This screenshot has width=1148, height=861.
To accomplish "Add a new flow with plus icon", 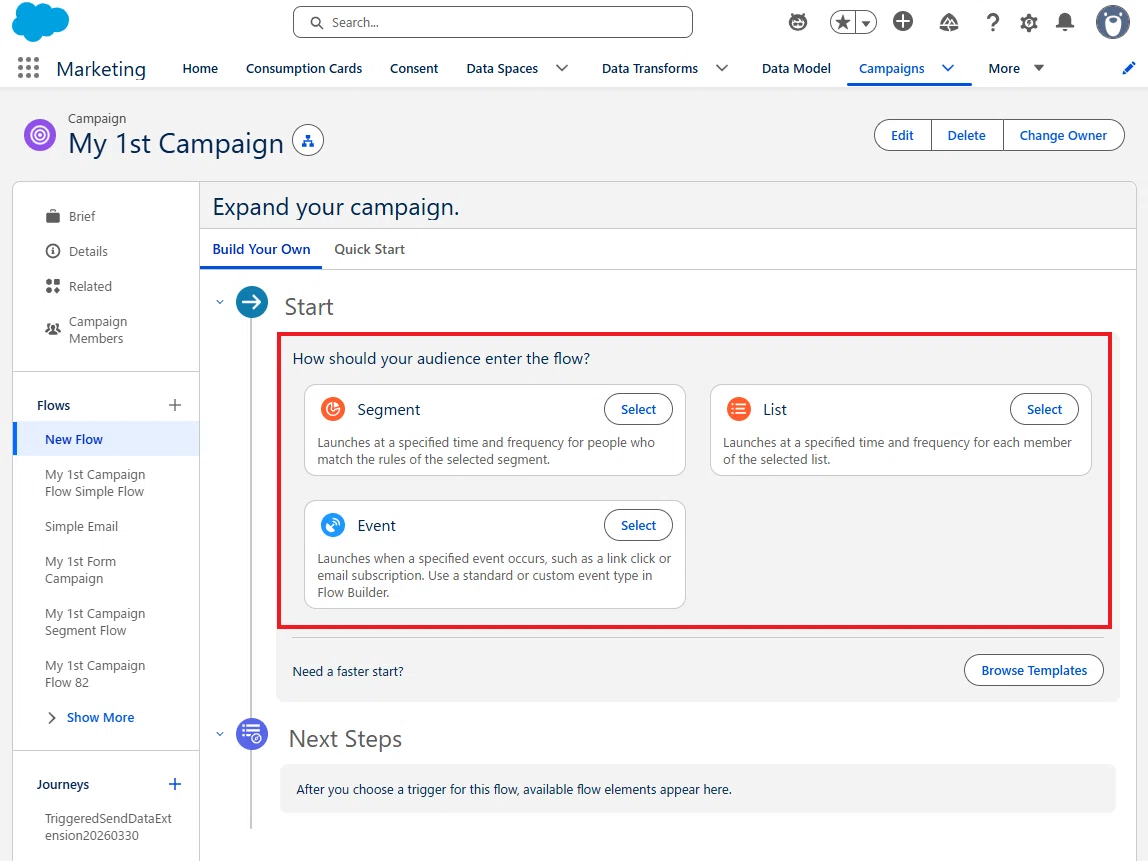I will pyautogui.click(x=175, y=405).
